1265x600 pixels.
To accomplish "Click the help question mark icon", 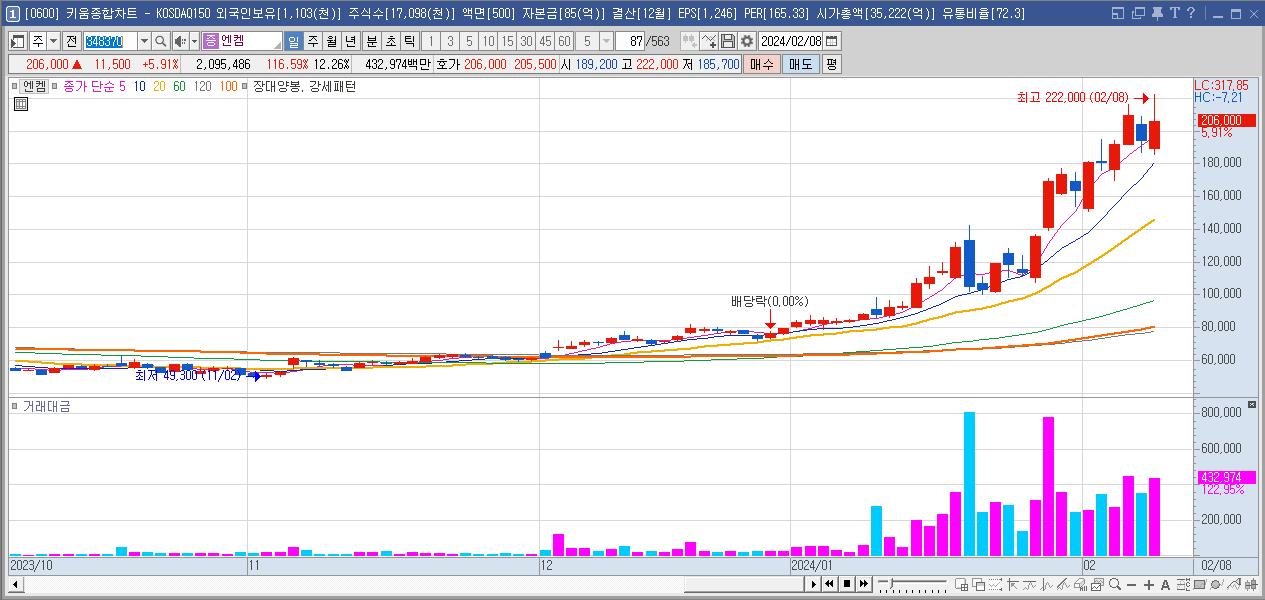I will (1191, 13).
